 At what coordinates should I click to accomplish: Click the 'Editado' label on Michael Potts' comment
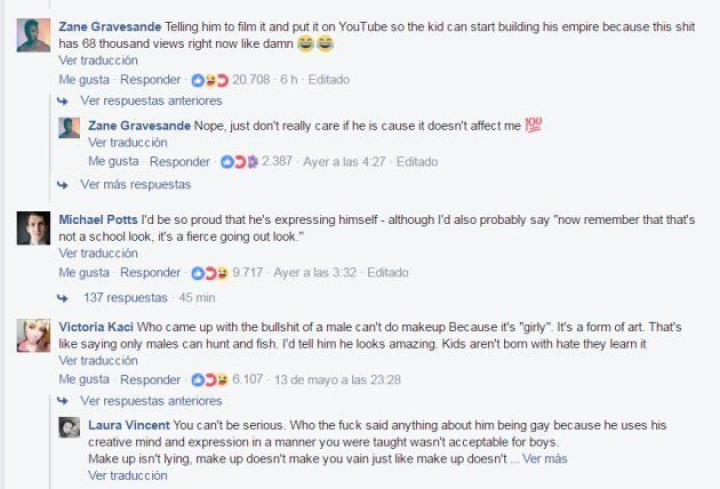pos(387,273)
